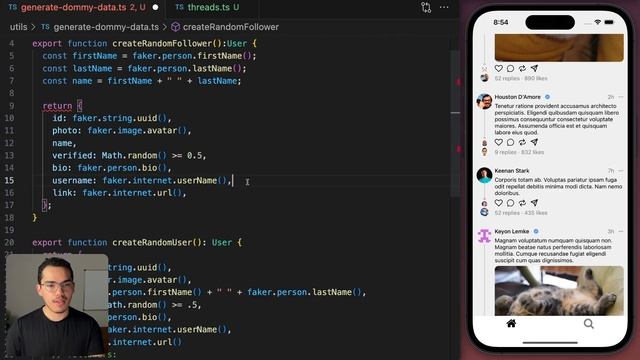Repost Keenan Stark's post

(x=522, y=202)
